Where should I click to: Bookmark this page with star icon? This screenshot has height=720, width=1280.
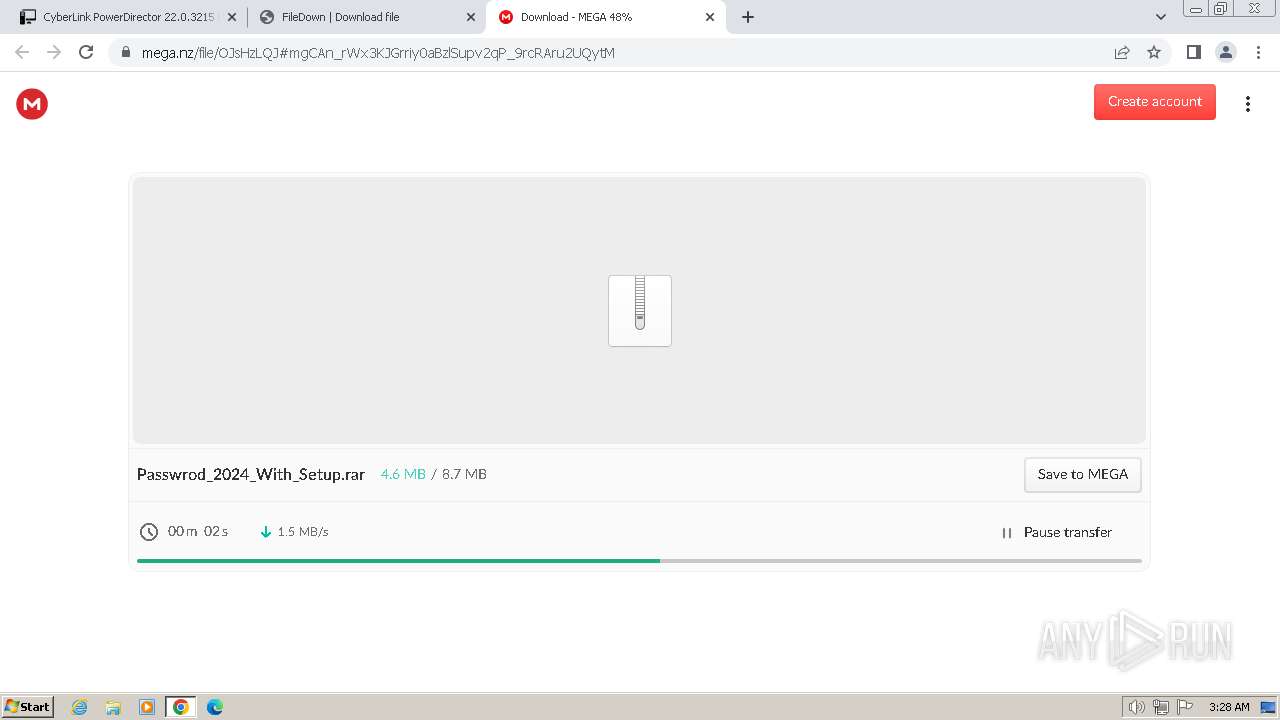(x=1154, y=53)
